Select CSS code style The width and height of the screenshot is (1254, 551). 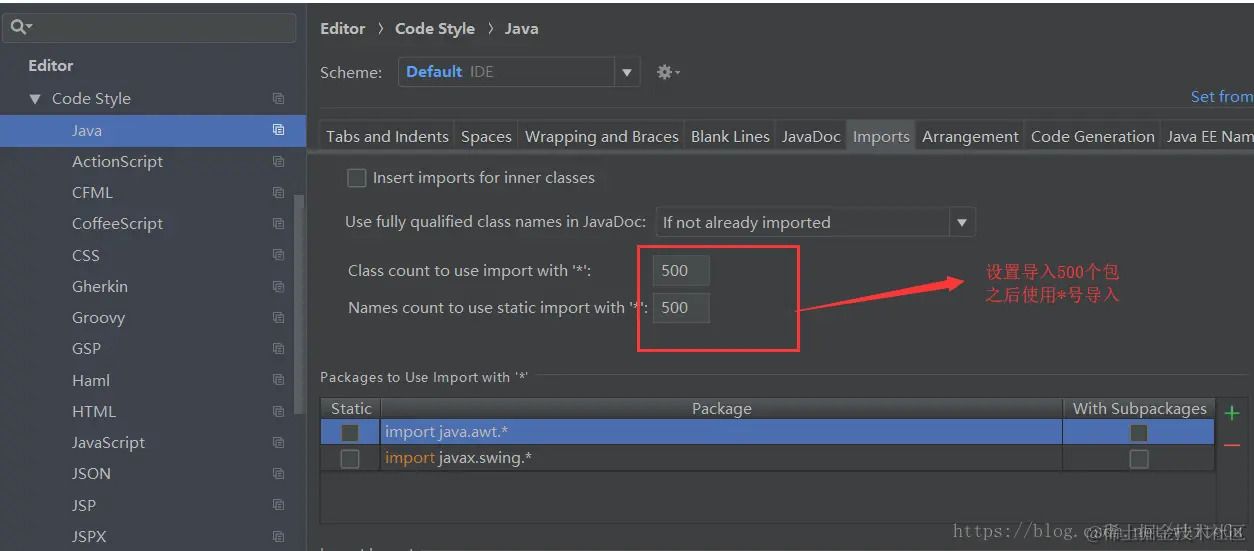point(86,255)
